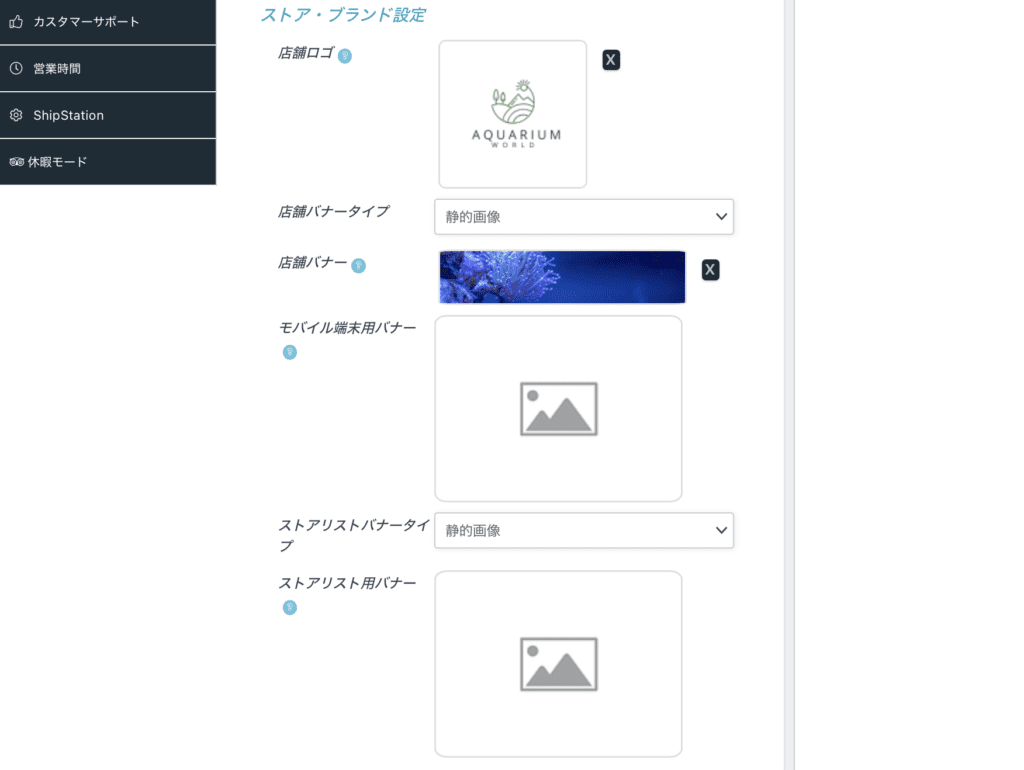
Task: Open the ストアリストバナータイプ dropdown
Action: pos(583,530)
